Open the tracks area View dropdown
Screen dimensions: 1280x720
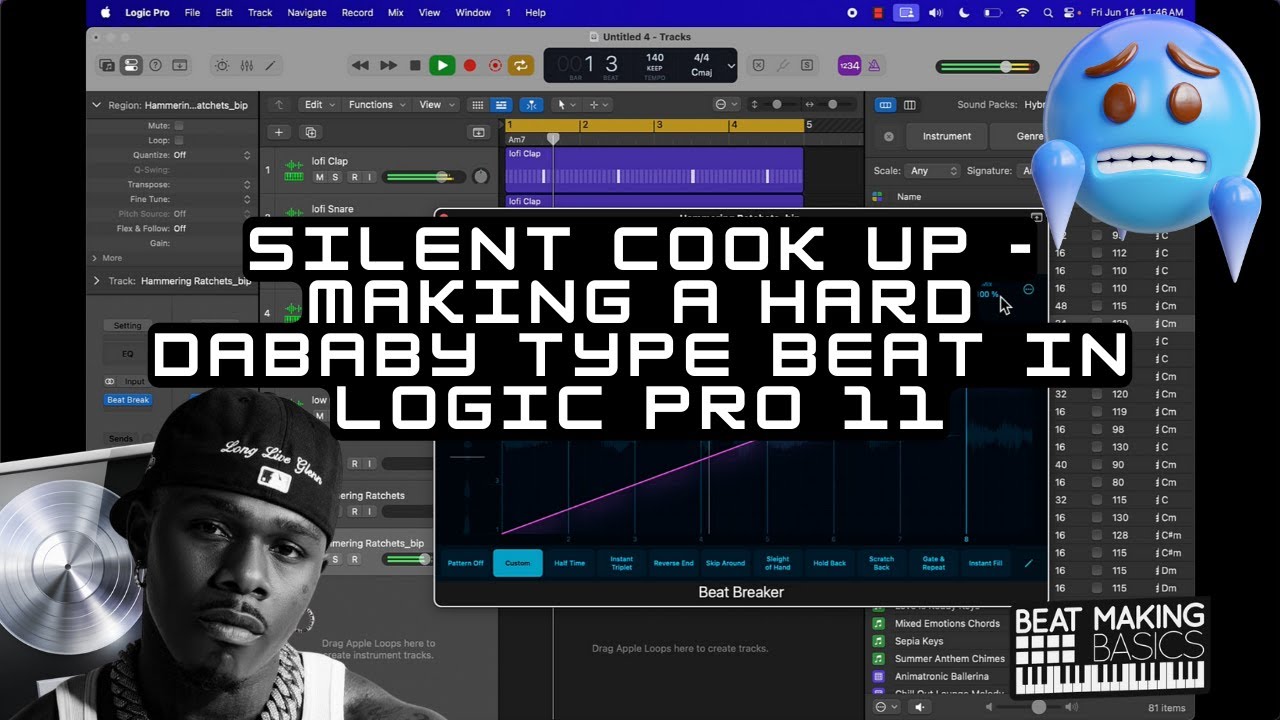tap(435, 104)
